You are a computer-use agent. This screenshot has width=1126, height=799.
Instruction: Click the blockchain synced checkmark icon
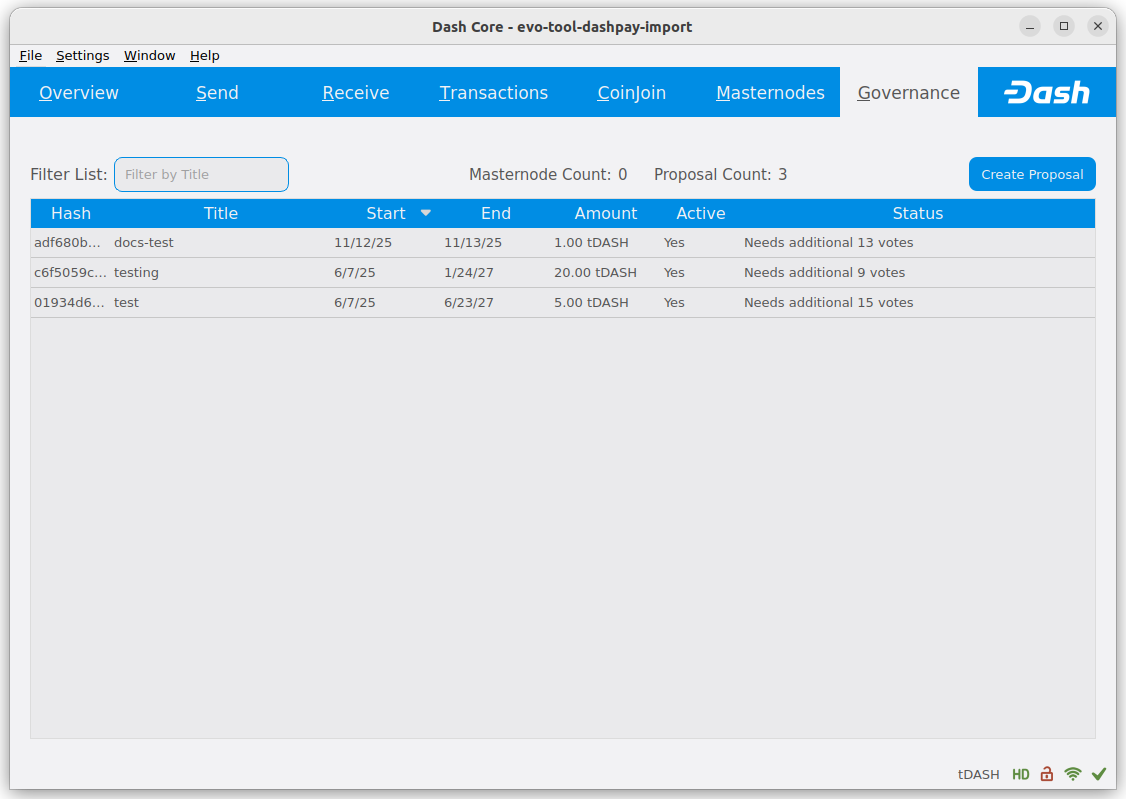1099,774
